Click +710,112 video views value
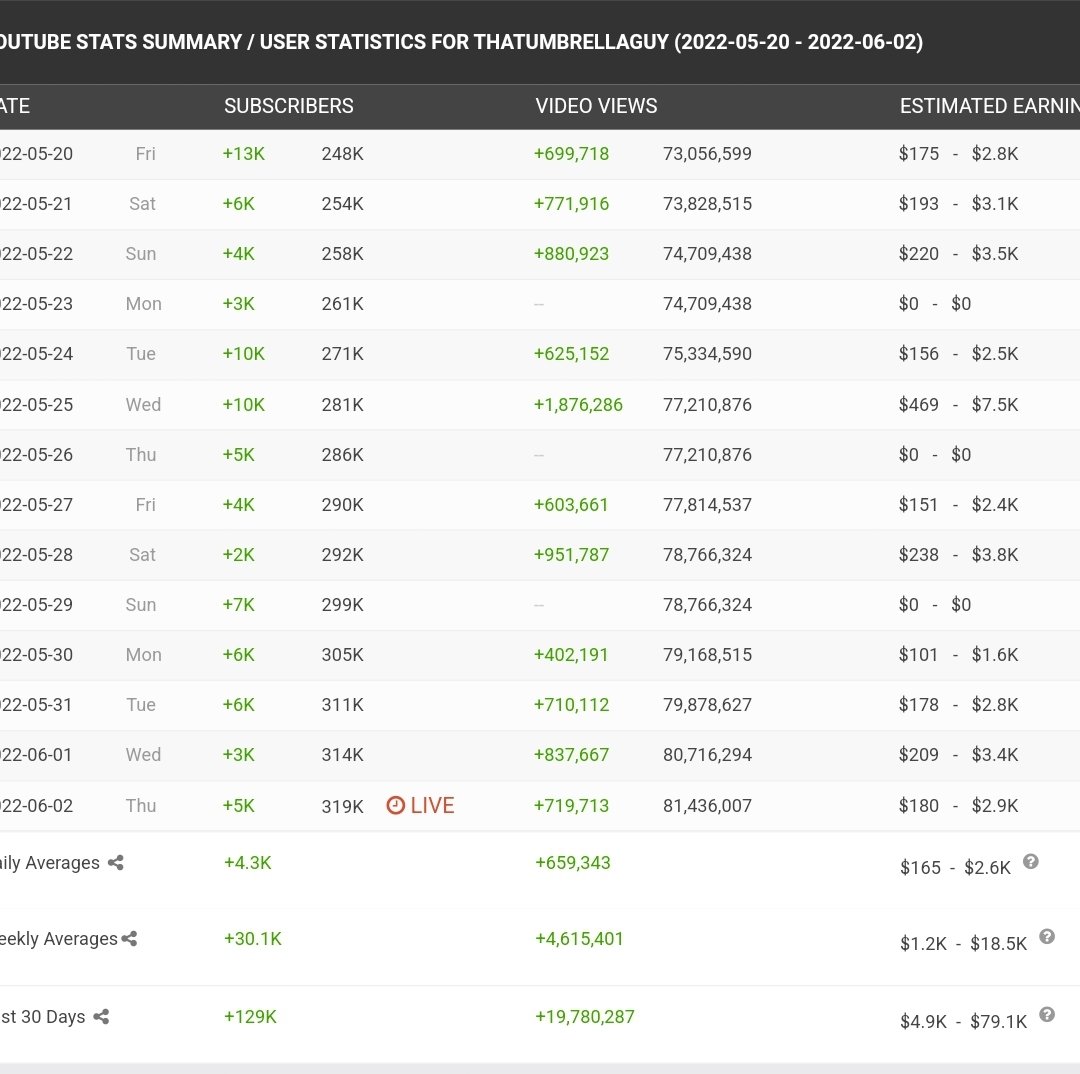1080x1074 pixels. (x=572, y=705)
